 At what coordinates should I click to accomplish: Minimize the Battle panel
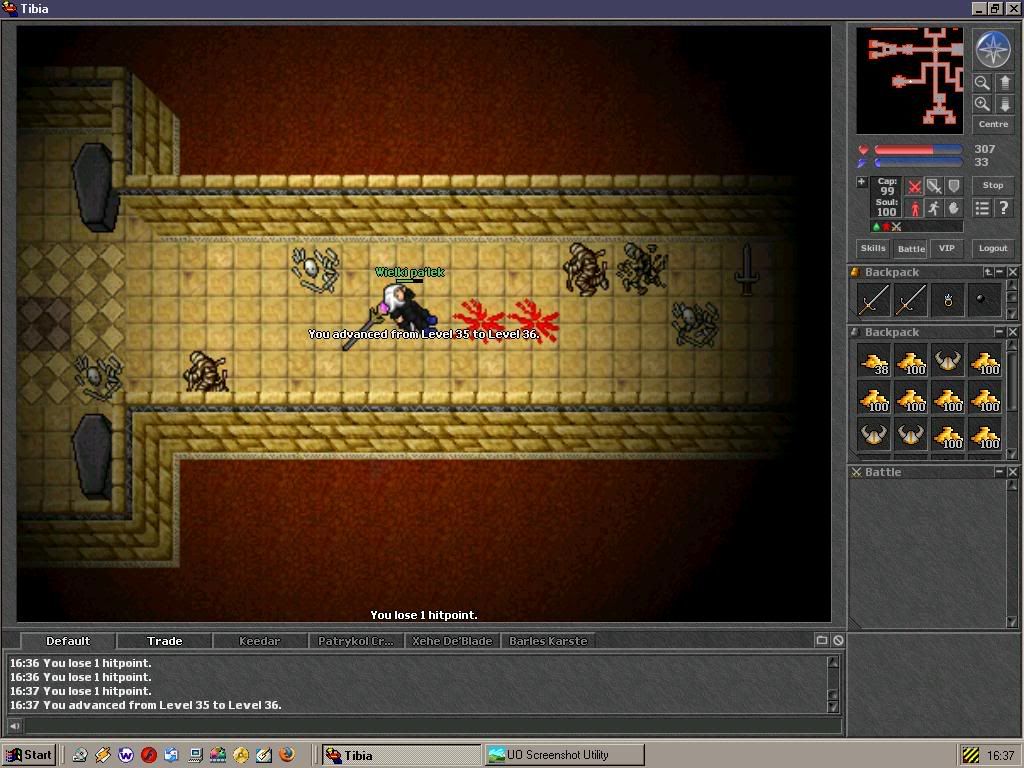tap(1000, 472)
